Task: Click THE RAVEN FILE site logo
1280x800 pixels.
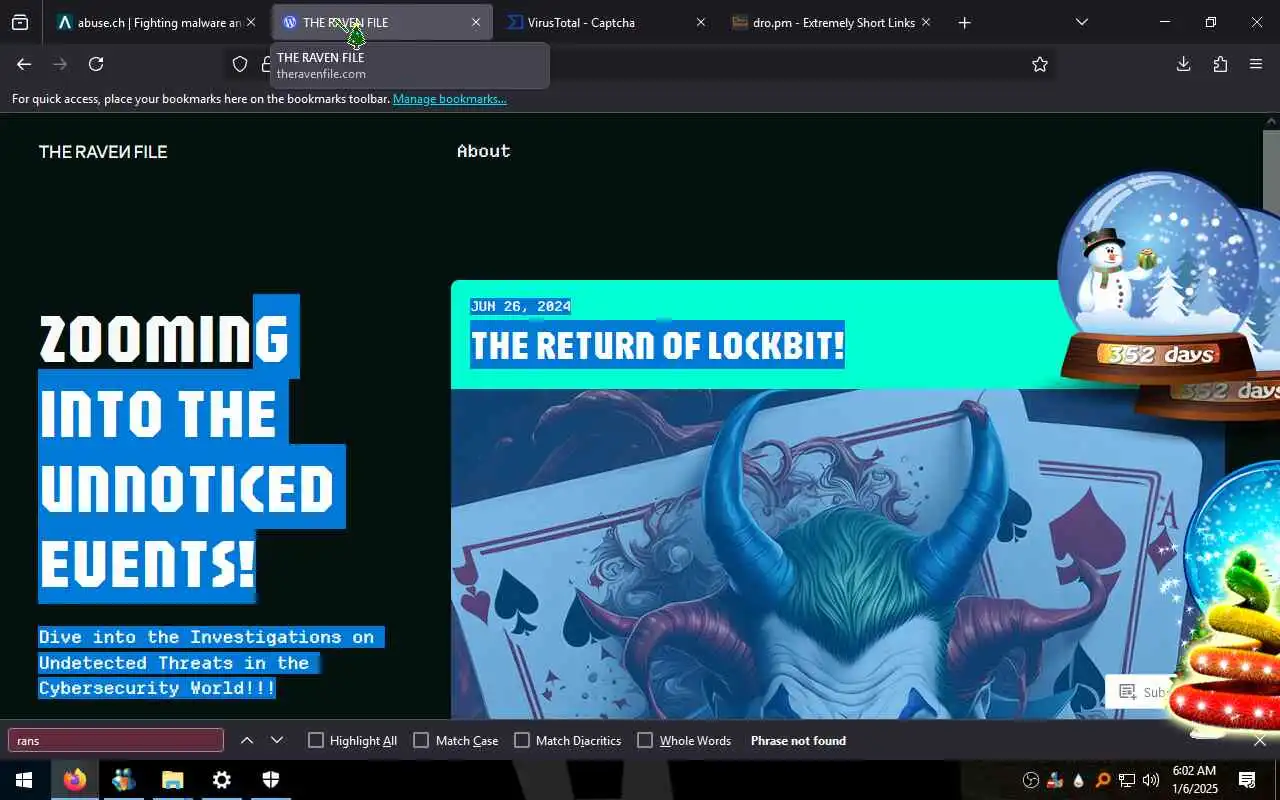Action: pos(103,152)
